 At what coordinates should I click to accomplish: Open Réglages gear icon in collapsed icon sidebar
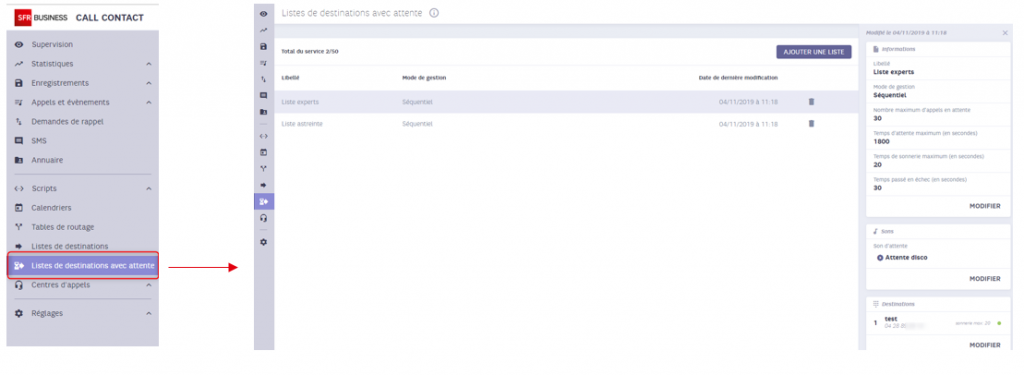pyautogui.click(x=264, y=242)
